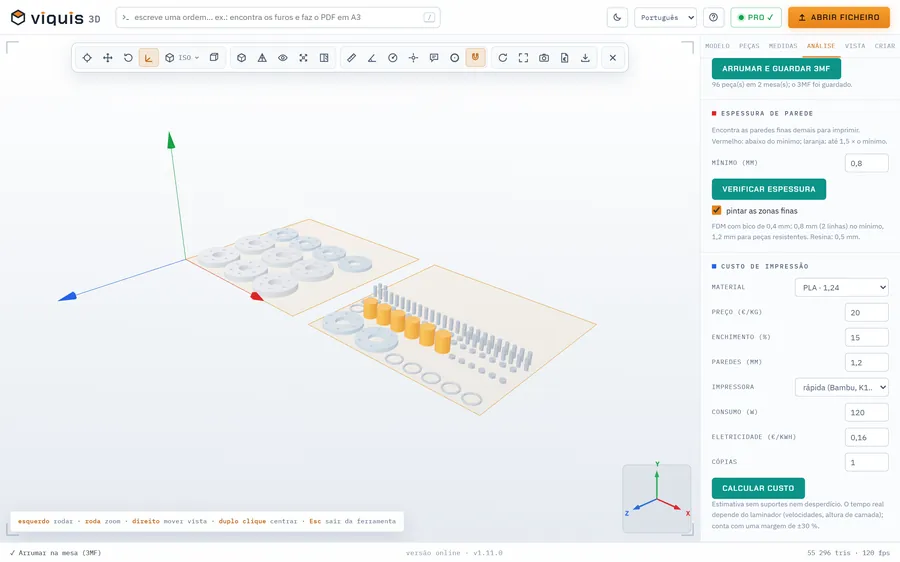Switch to dark mode with moon icon
Screen dimensions: 900x562
617,17
